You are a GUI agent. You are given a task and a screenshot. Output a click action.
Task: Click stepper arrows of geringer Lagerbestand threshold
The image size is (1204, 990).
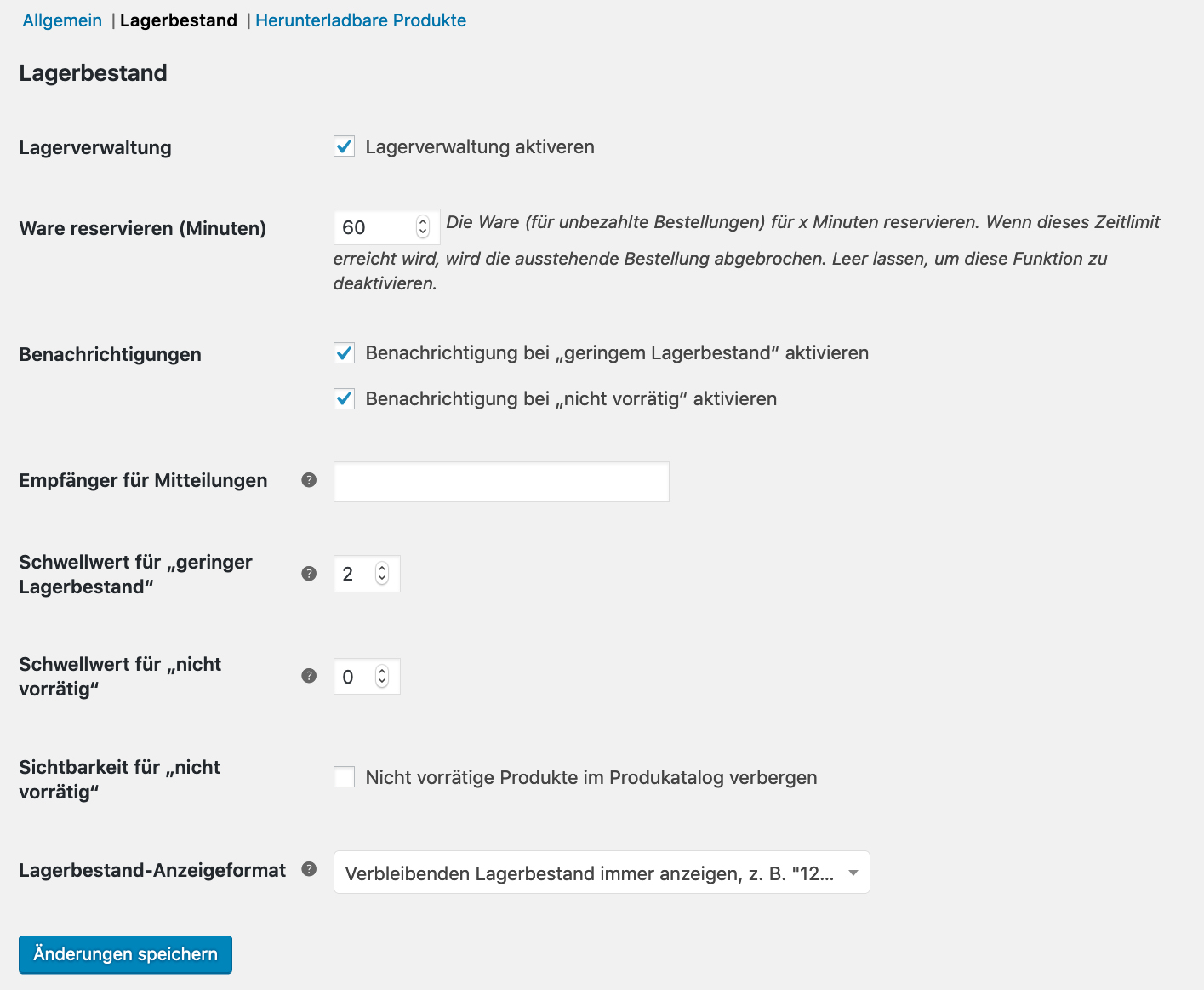382,574
